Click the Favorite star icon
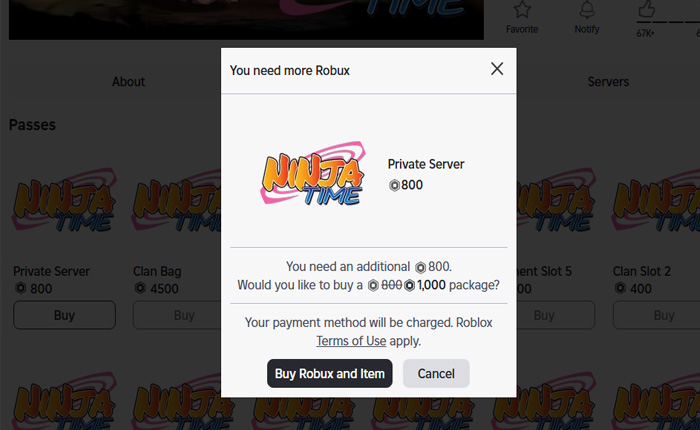The image size is (700, 430). [521, 10]
